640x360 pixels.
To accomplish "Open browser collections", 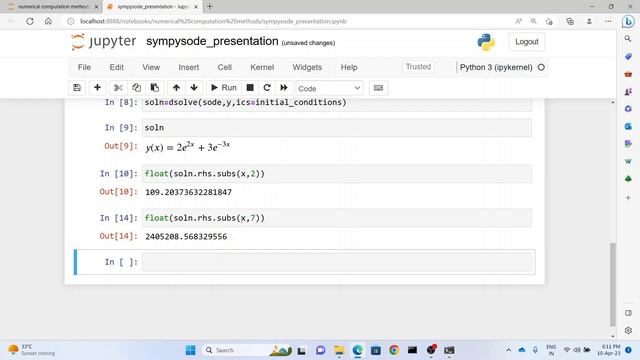I will 570,21.
